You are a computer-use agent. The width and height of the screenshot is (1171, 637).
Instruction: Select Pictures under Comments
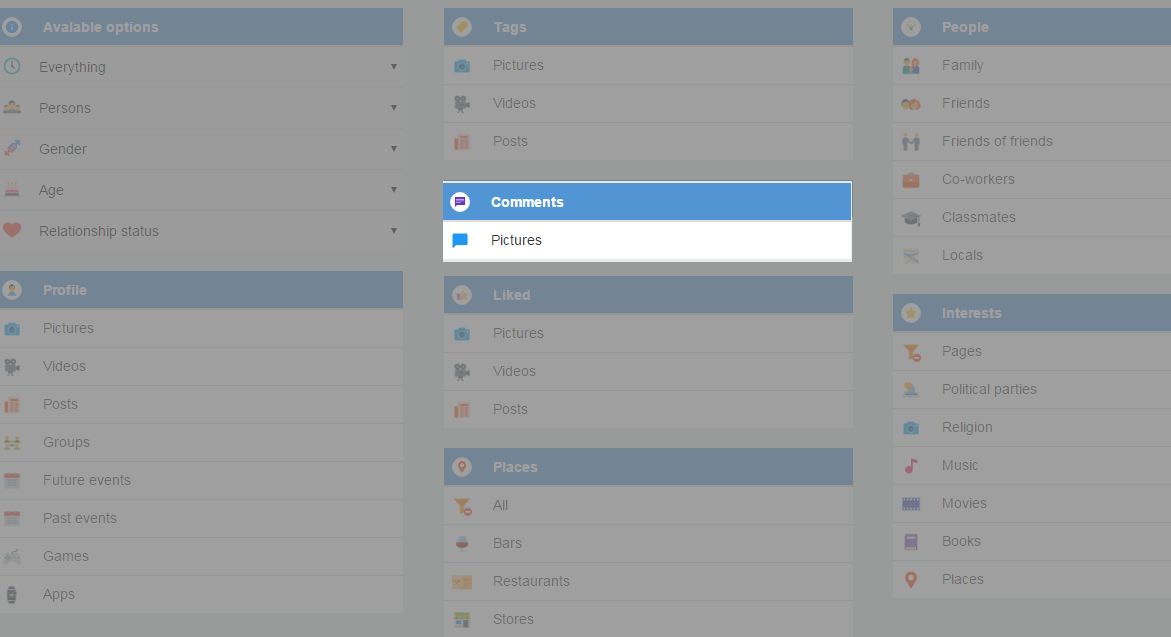[x=516, y=241]
